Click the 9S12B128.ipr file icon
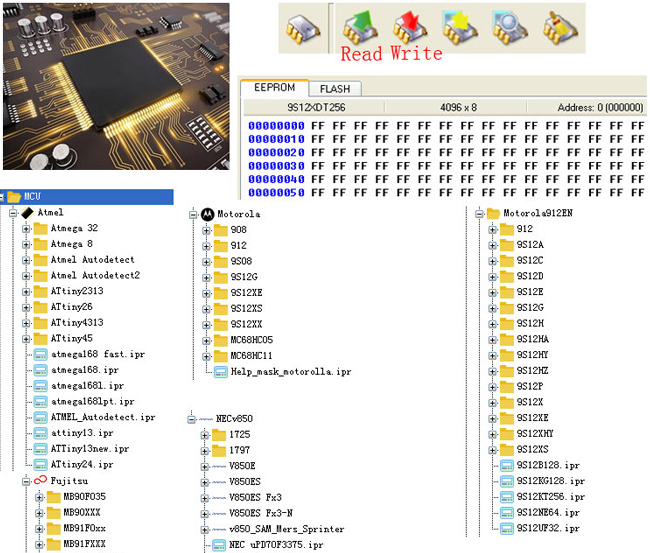This screenshot has width=650, height=553. [507, 466]
